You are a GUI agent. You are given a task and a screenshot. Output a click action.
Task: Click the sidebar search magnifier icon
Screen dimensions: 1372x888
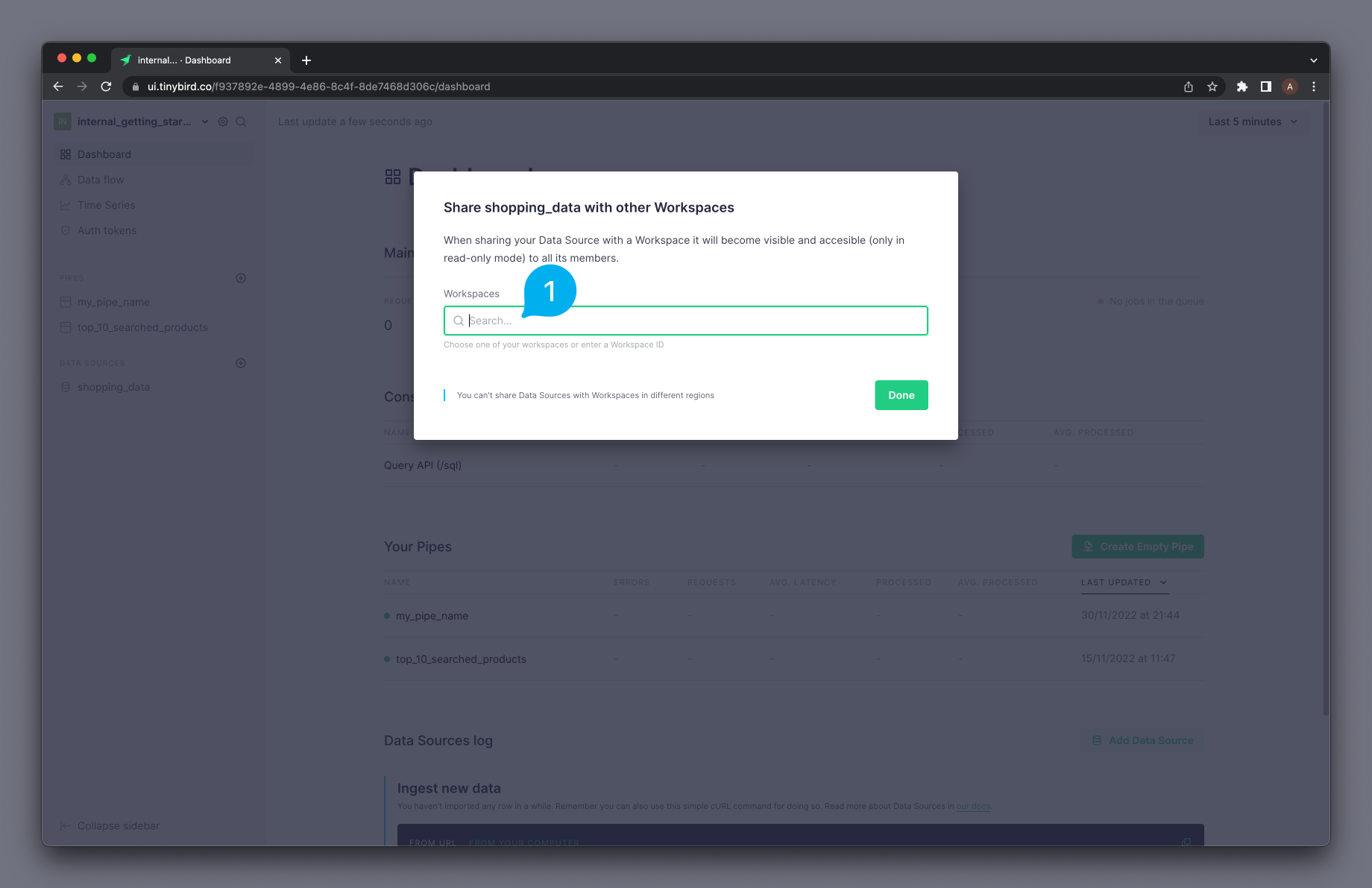point(241,122)
